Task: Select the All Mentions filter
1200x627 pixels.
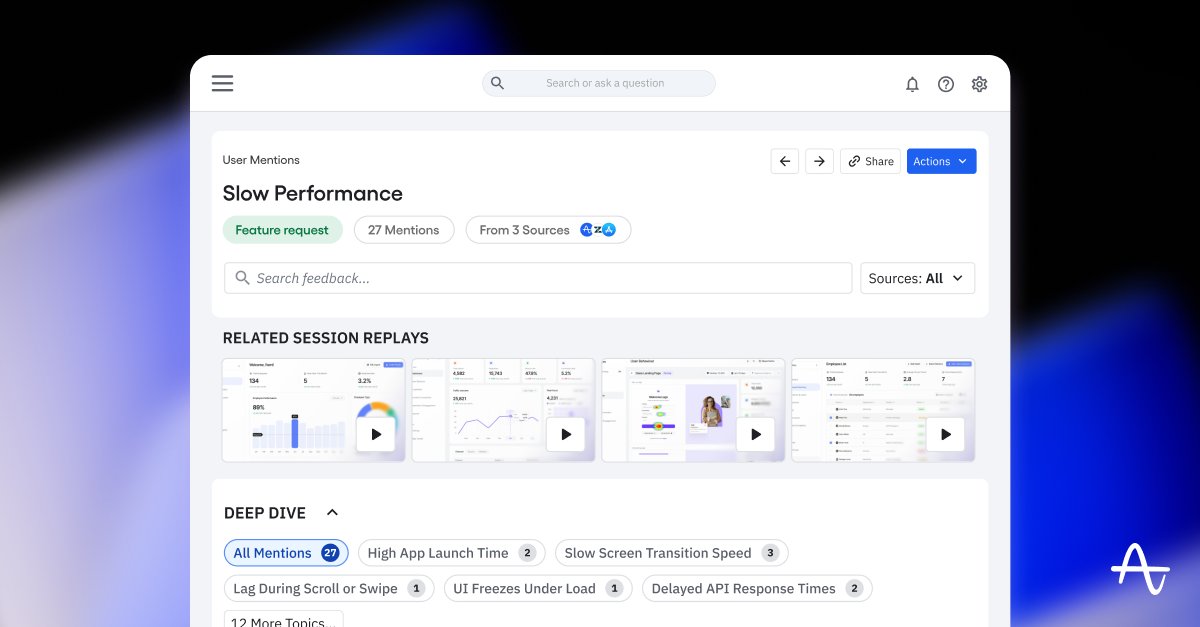Action: pos(286,553)
